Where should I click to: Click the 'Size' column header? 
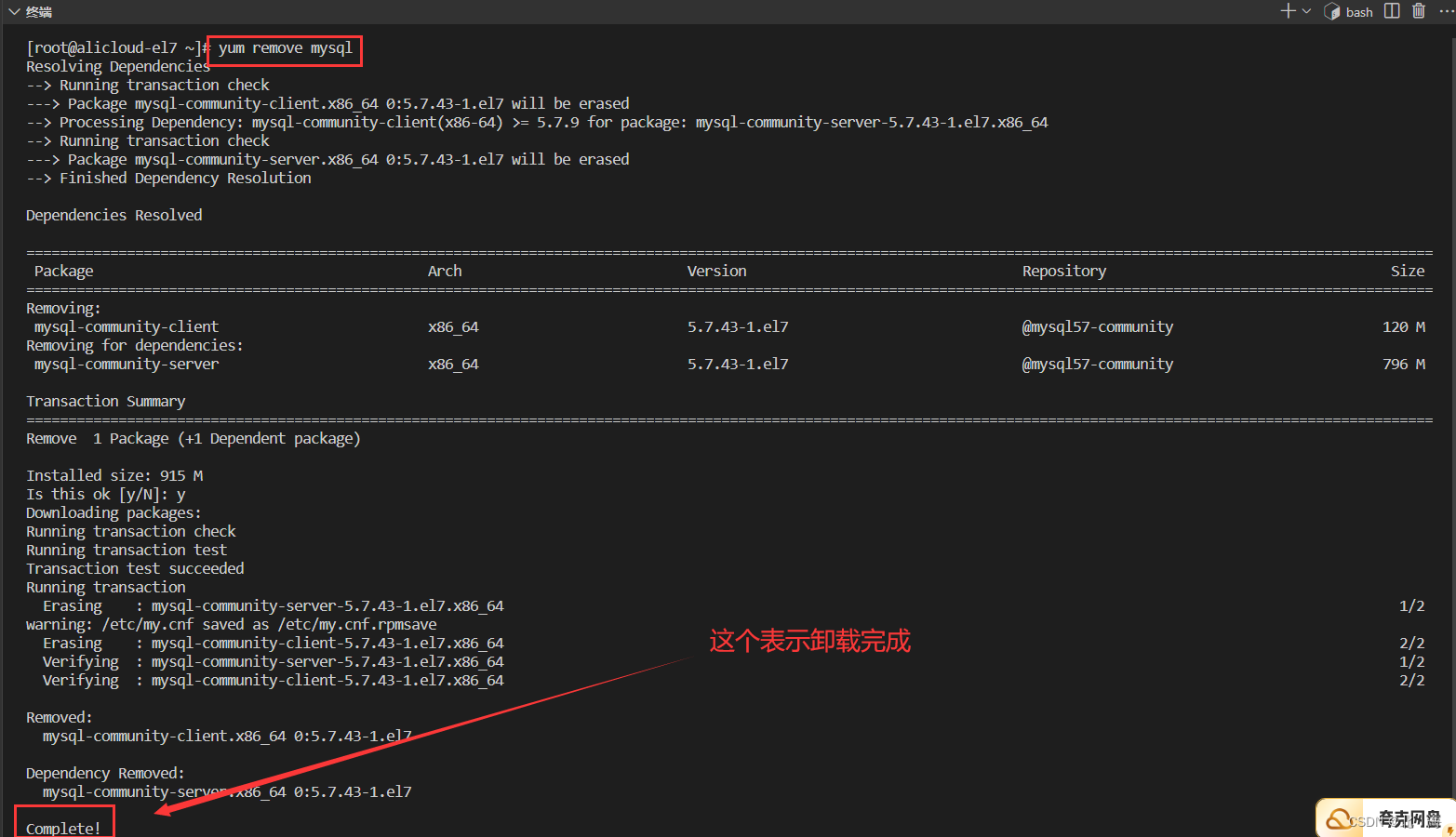1408,271
